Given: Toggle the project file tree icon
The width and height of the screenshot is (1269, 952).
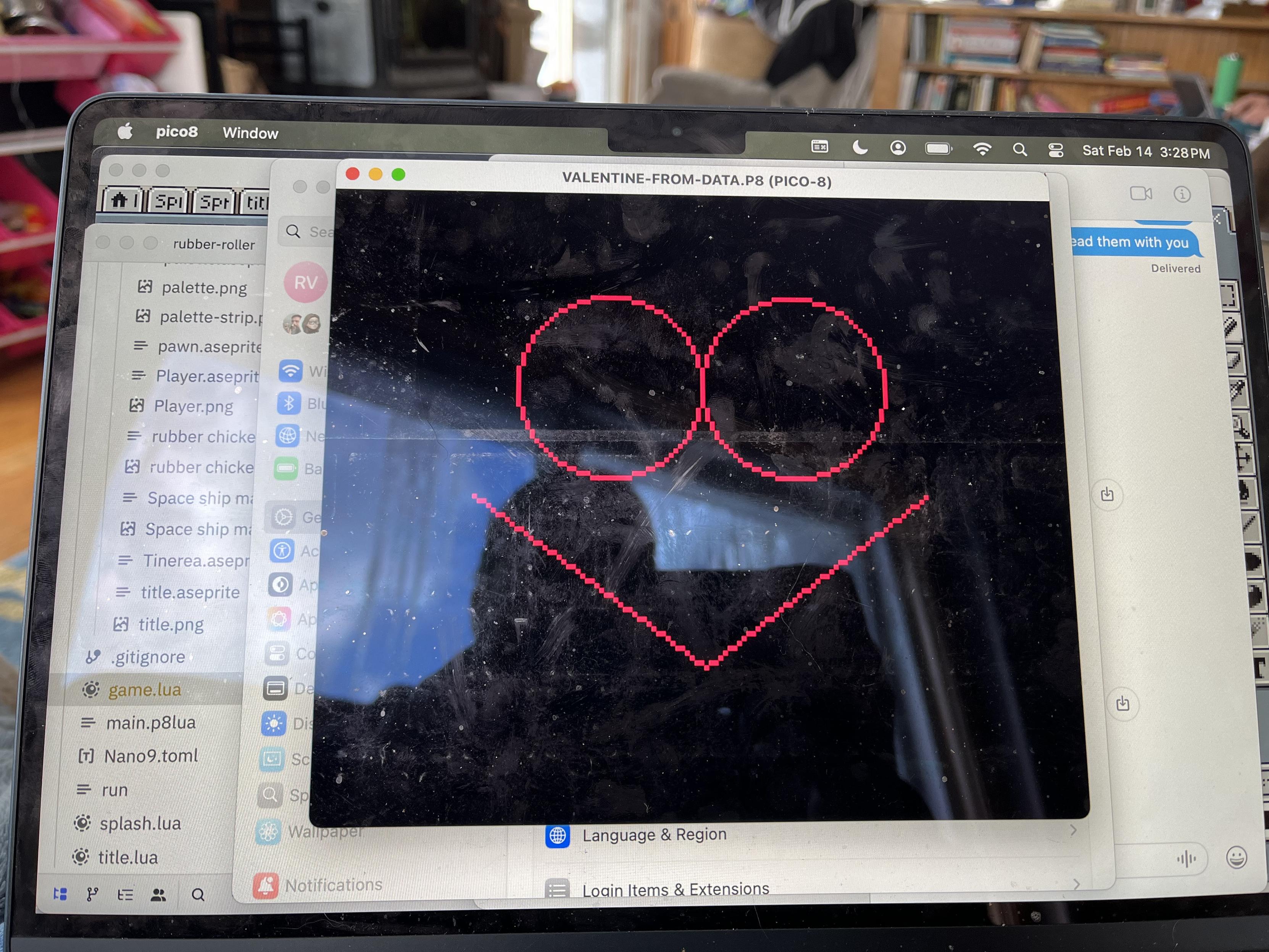Looking at the screenshot, I should tap(60, 894).
